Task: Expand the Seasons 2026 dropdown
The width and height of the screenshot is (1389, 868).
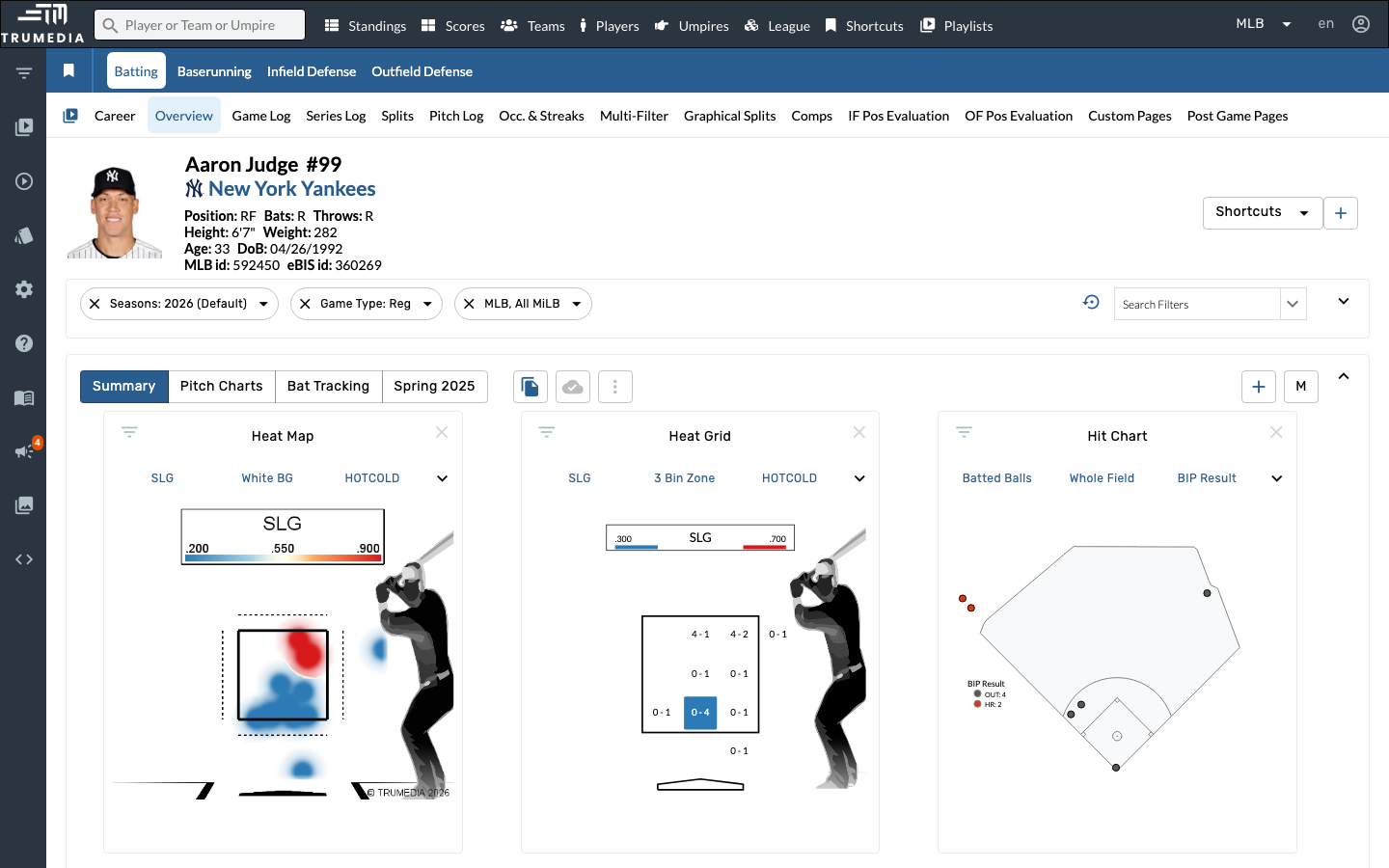Action: (263, 304)
